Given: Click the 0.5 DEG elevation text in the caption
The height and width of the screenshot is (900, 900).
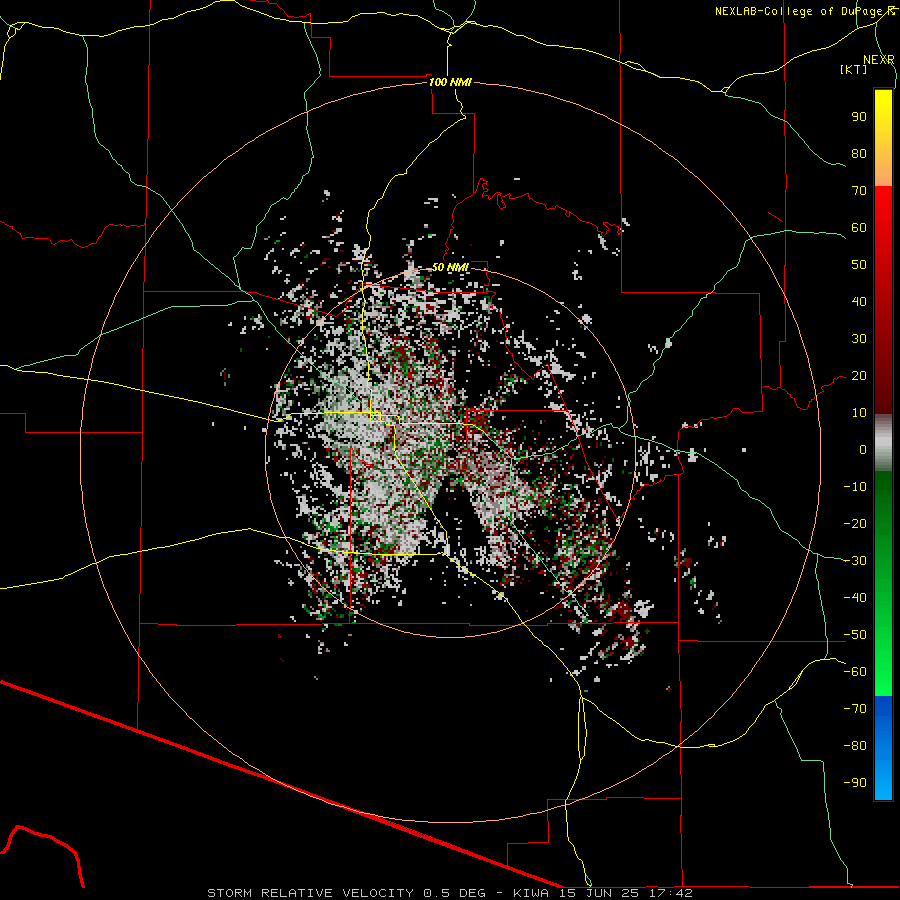Looking at the screenshot, I should tap(454, 893).
